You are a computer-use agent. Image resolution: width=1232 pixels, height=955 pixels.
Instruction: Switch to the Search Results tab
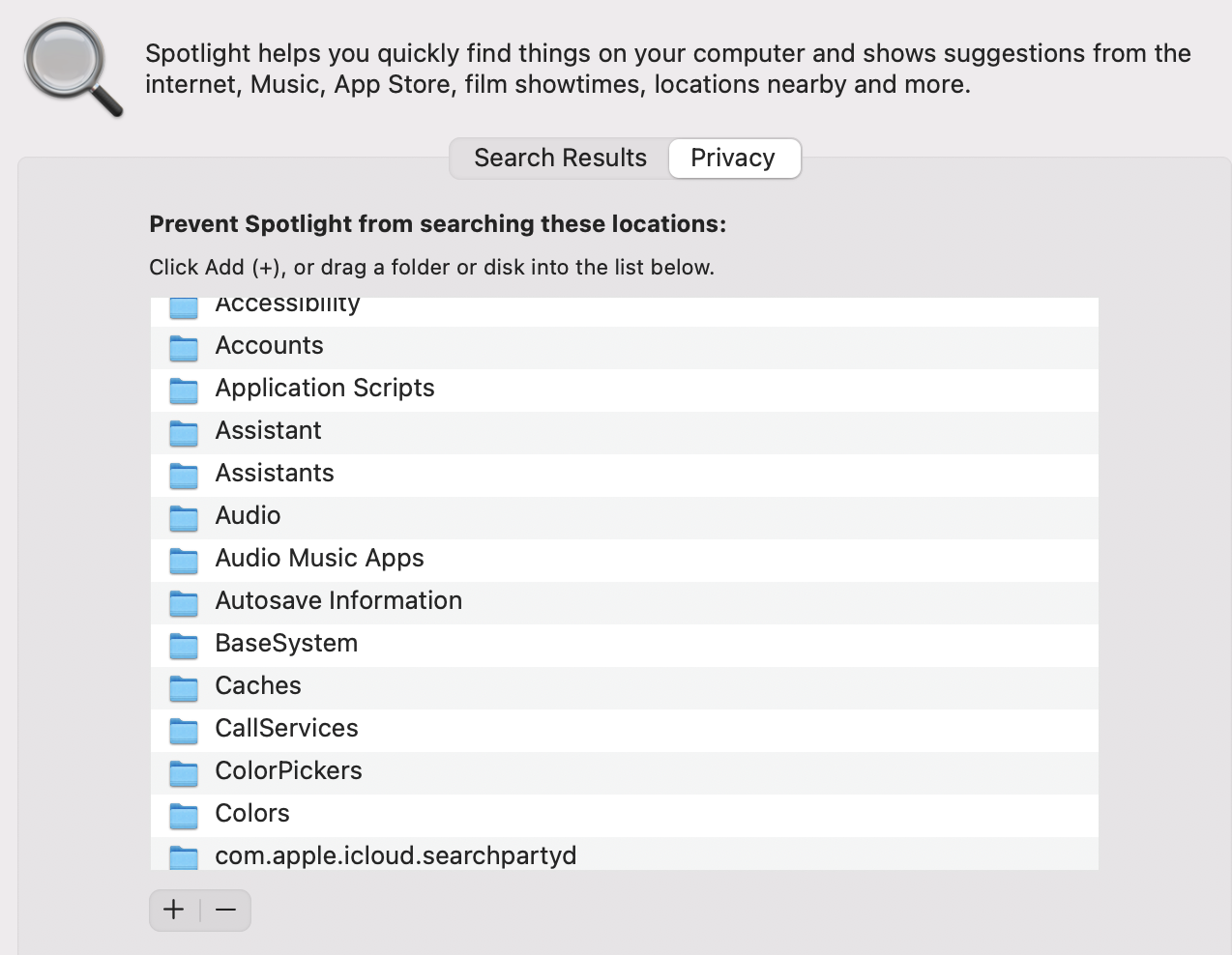[560, 158]
